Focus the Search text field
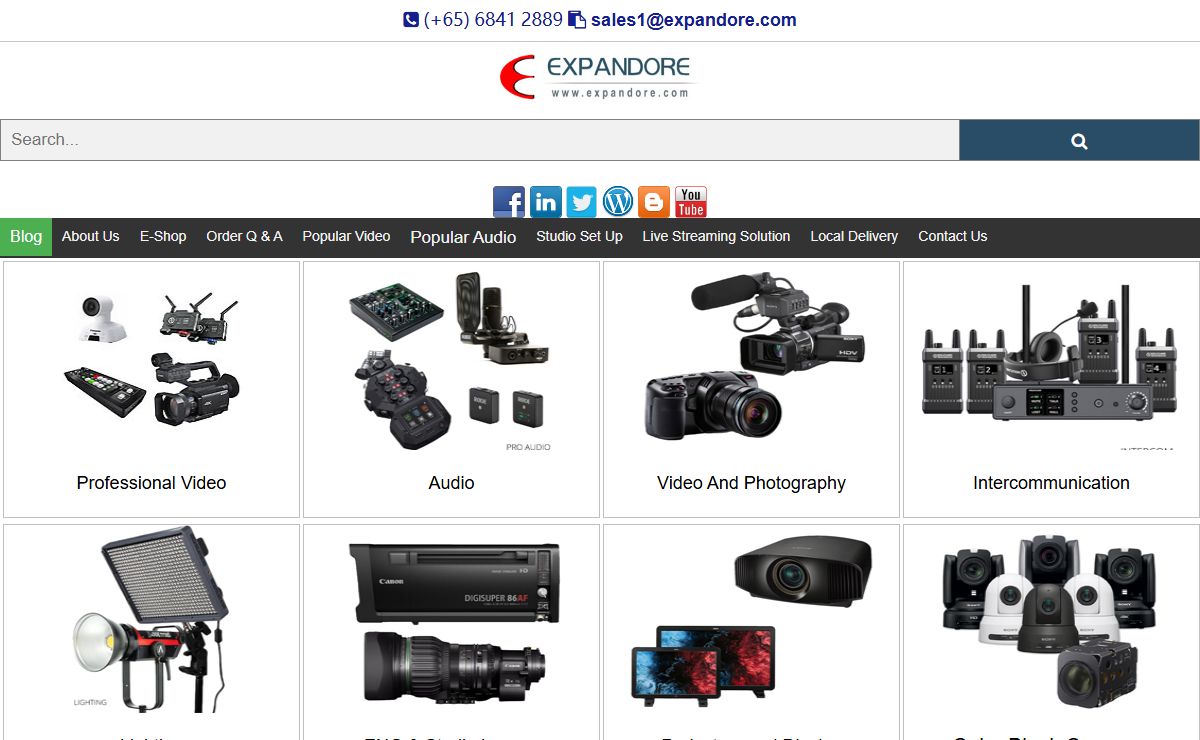This screenshot has width=1200, height=740. [480, 140]
